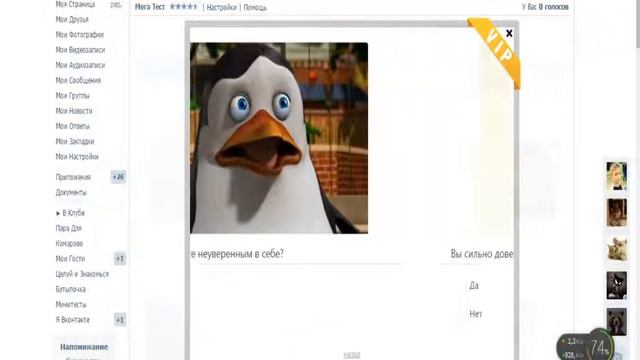This screenshot has width=640, height=360.
Task: Open the Приложения section
Action: (73, 177)
